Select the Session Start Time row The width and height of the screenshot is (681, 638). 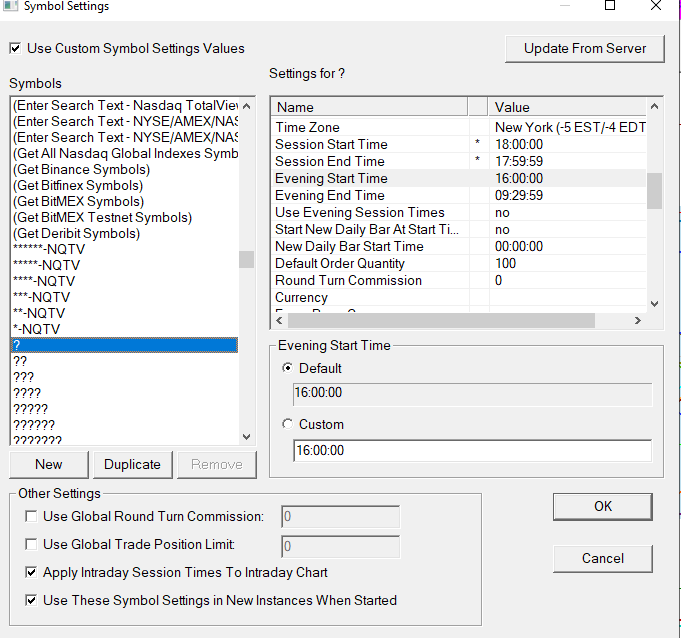click(x=459, y=144)
